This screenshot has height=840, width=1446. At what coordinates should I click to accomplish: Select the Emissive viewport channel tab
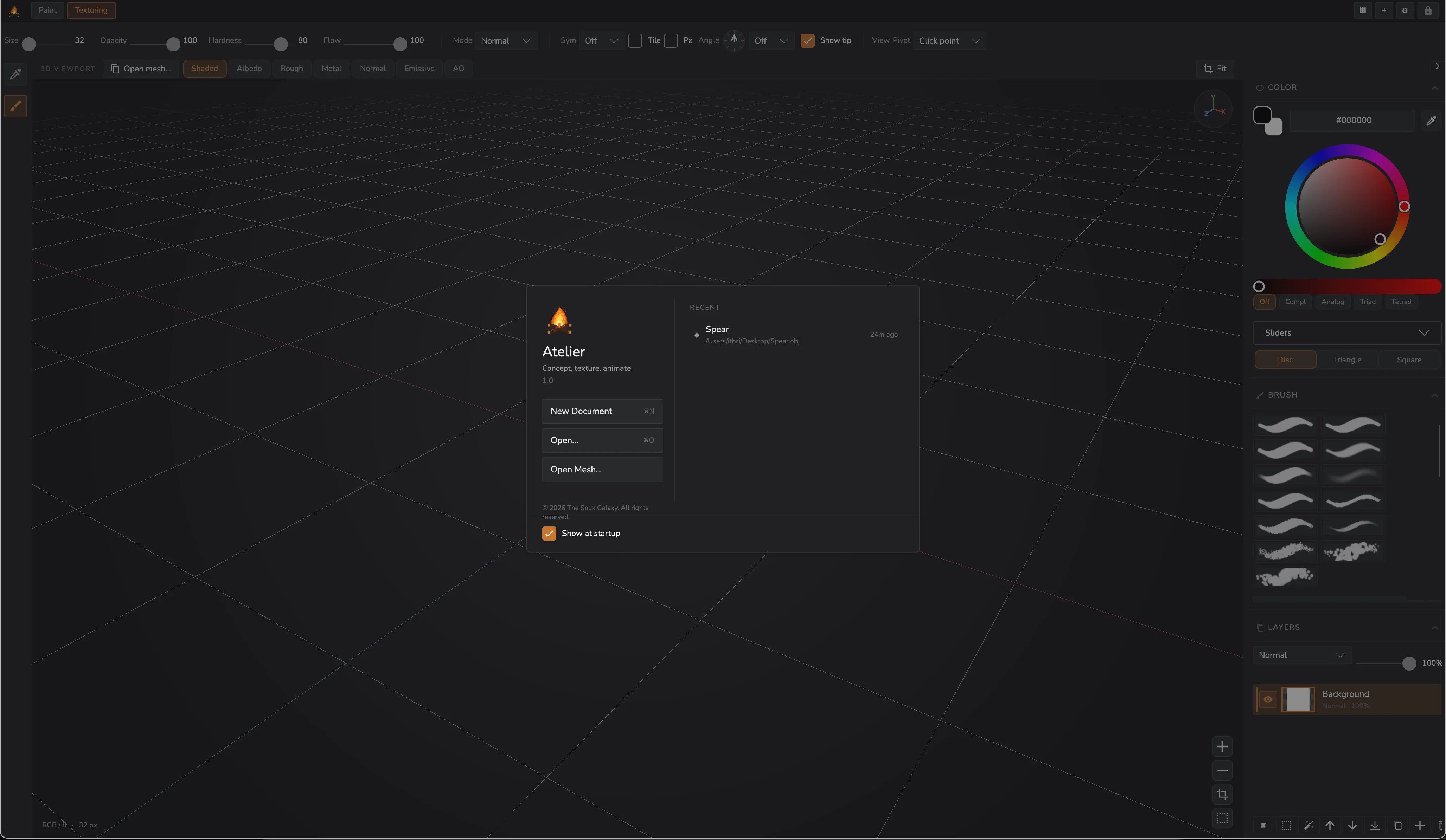point(419,68)
